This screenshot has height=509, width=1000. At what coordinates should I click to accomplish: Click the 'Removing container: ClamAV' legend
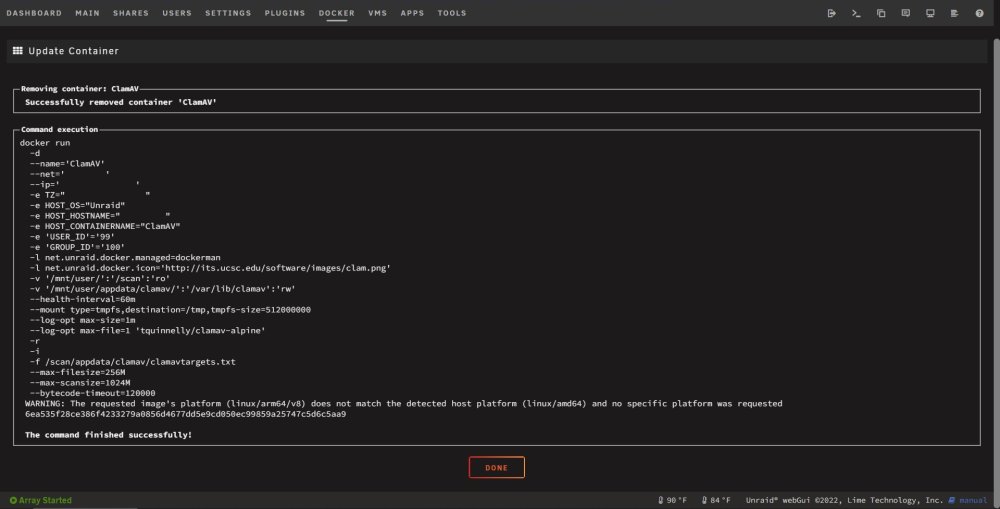[x=80, y=89]
